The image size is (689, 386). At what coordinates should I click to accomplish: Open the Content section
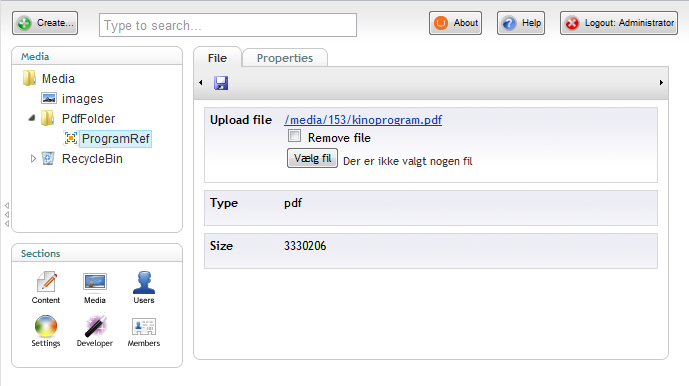pyautogui.click(x=46, y=288)
